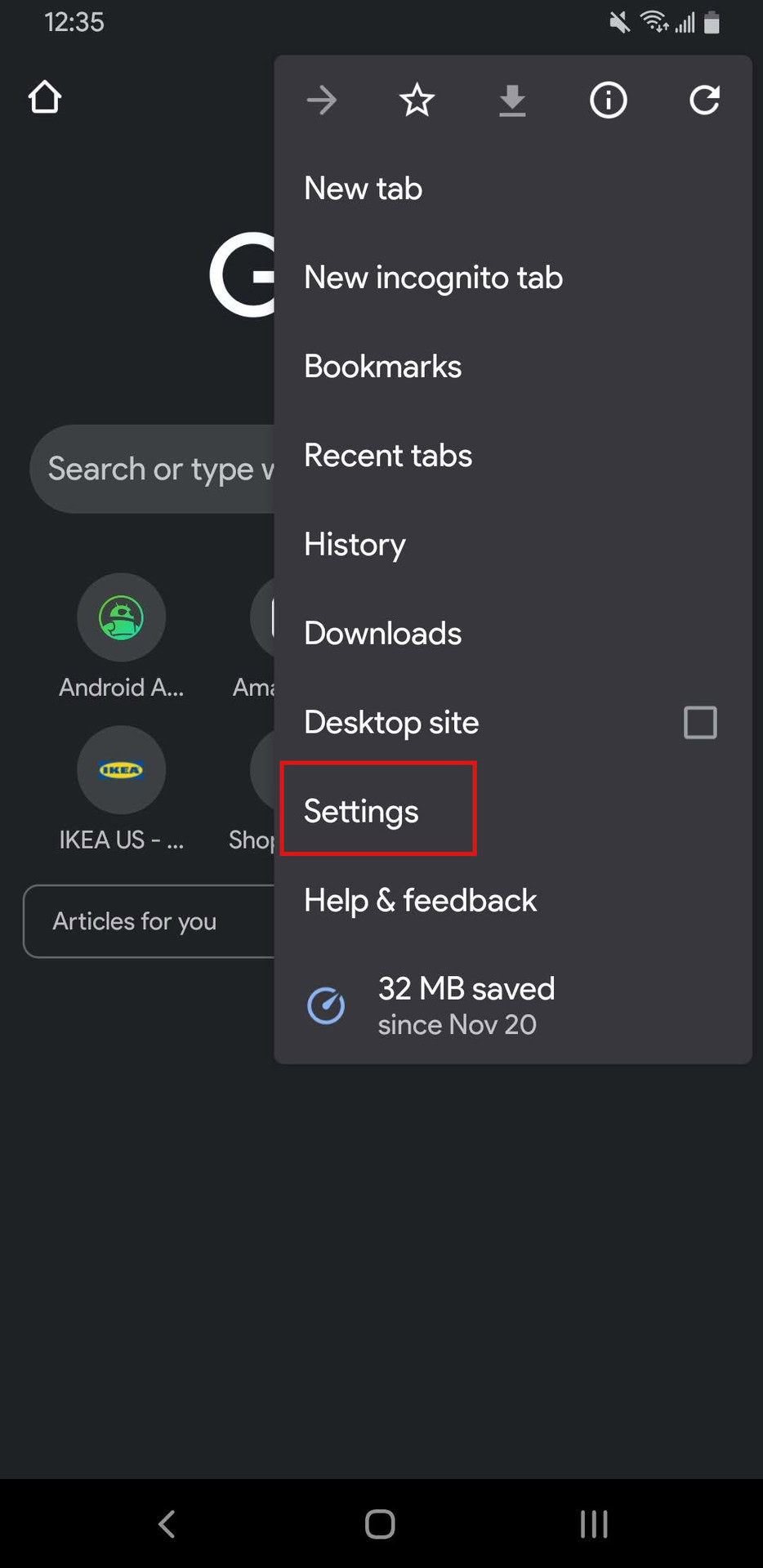The image size is (763, 1568).
Task: Open page info icon
Action: tap(609, 100)
